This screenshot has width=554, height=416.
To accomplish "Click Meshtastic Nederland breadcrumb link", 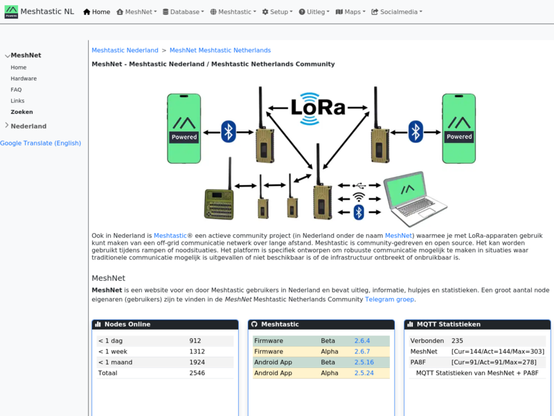I will [x=125, y=50].
